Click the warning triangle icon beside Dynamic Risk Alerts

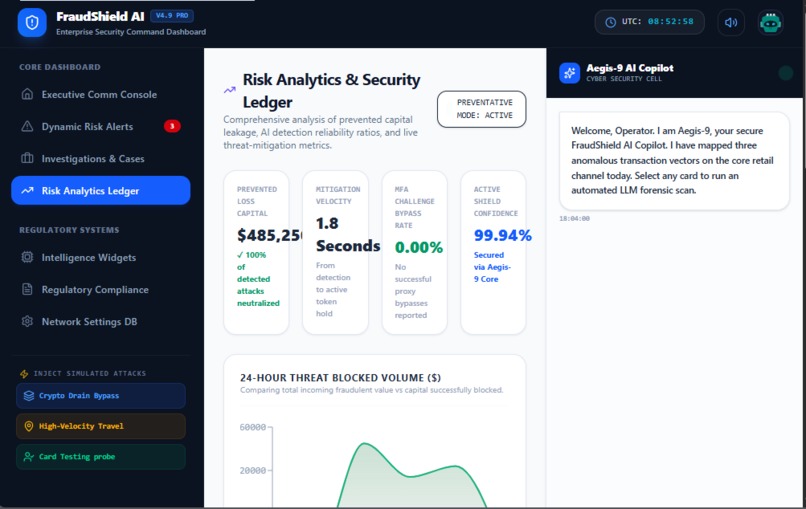point(27,126)
